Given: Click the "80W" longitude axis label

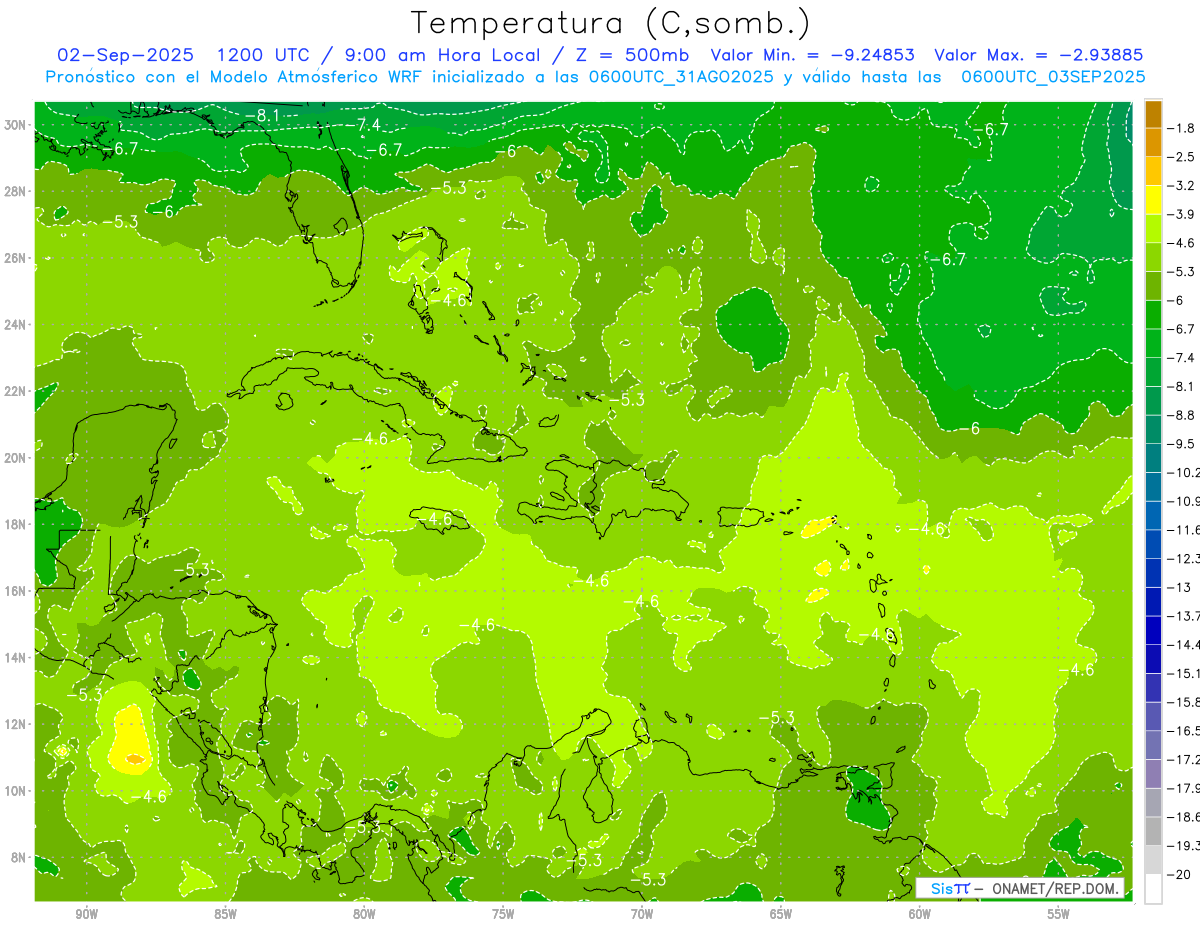Looking at the screenshot, I should (364, 913).
